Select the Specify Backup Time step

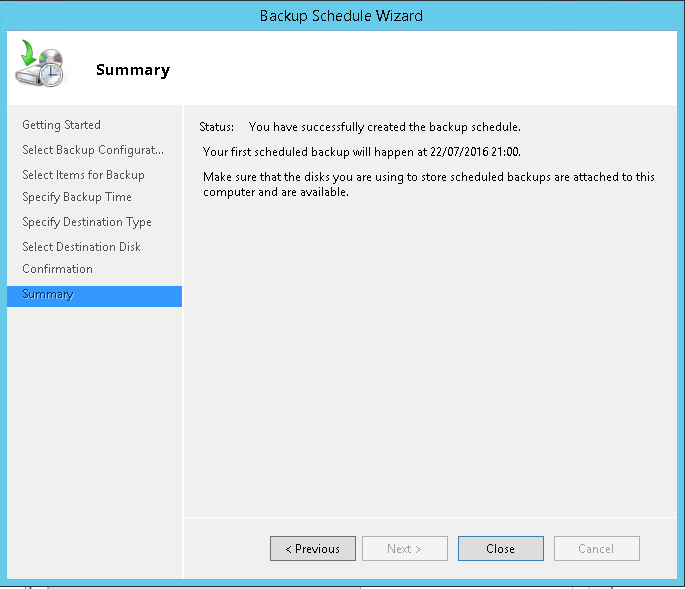click(77, 197)
